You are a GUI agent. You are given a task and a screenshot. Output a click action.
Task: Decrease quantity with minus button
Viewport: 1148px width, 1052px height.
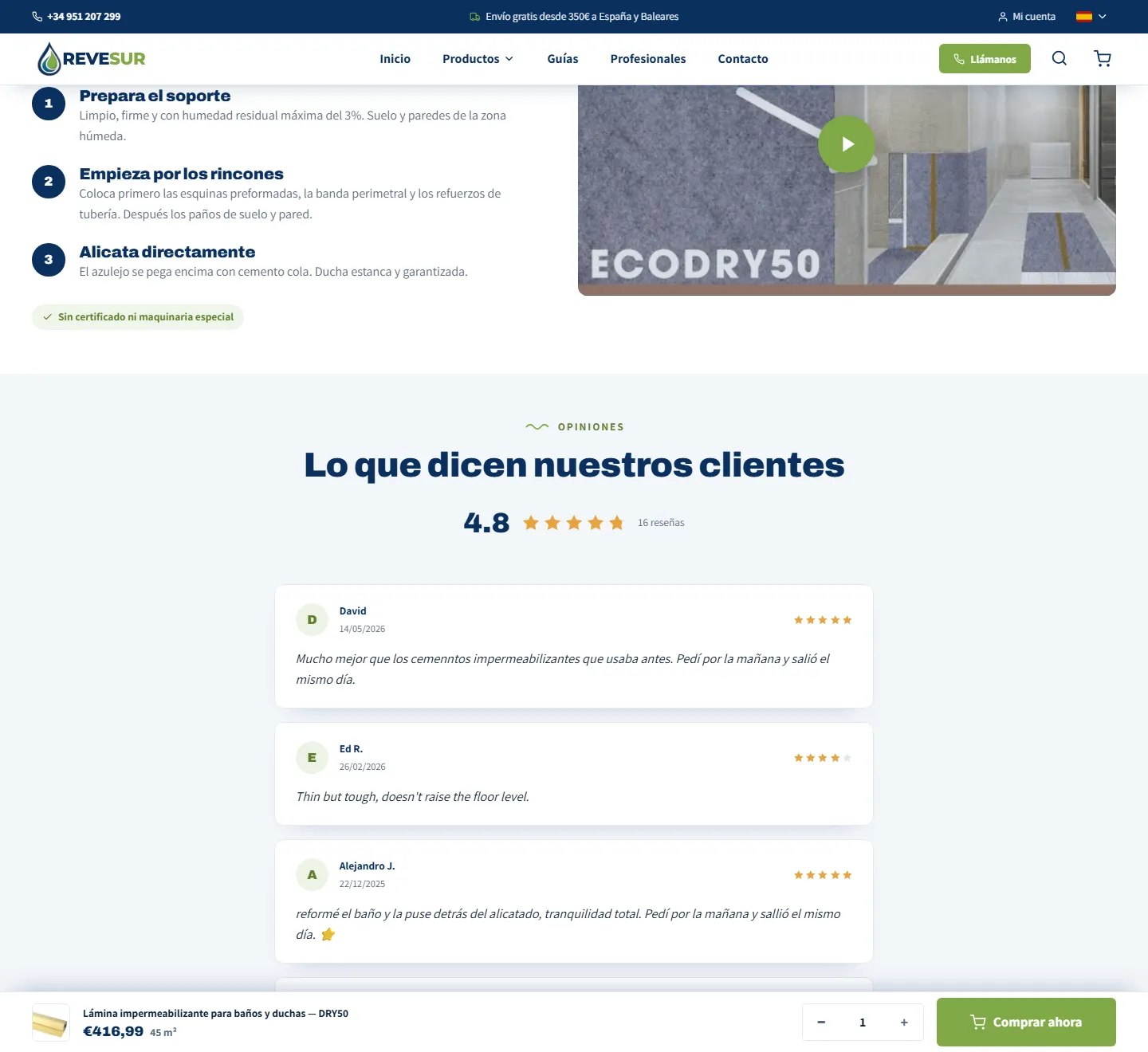pos(821,1023)
